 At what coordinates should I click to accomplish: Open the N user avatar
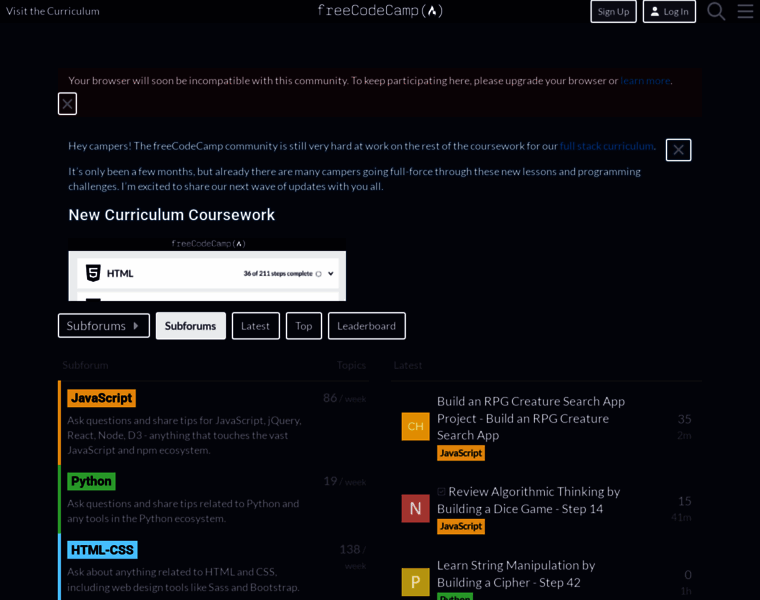pyautogui.click(x=415, y=508)
